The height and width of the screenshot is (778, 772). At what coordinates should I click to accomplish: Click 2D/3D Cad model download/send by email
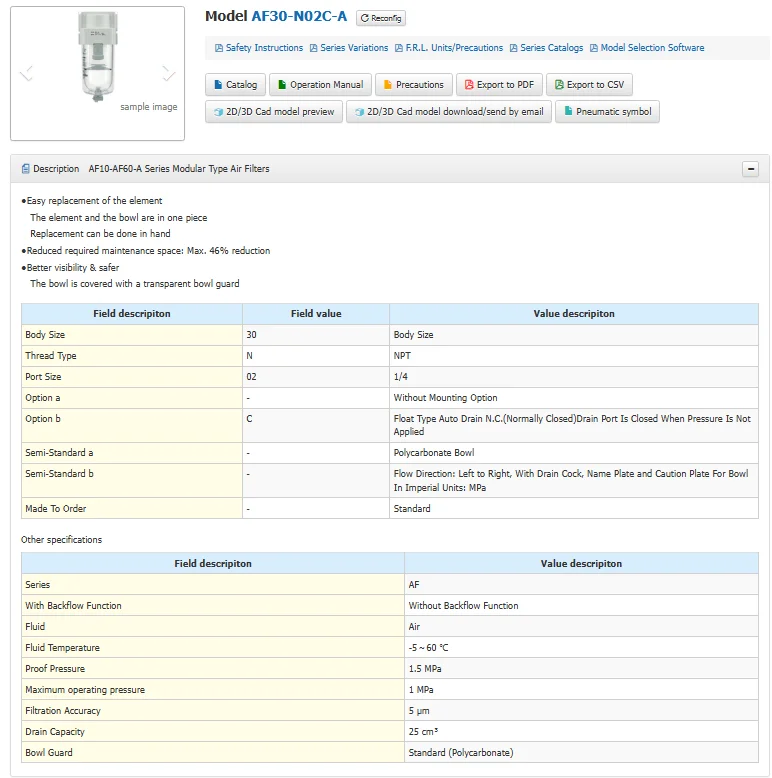pos(448,112)
